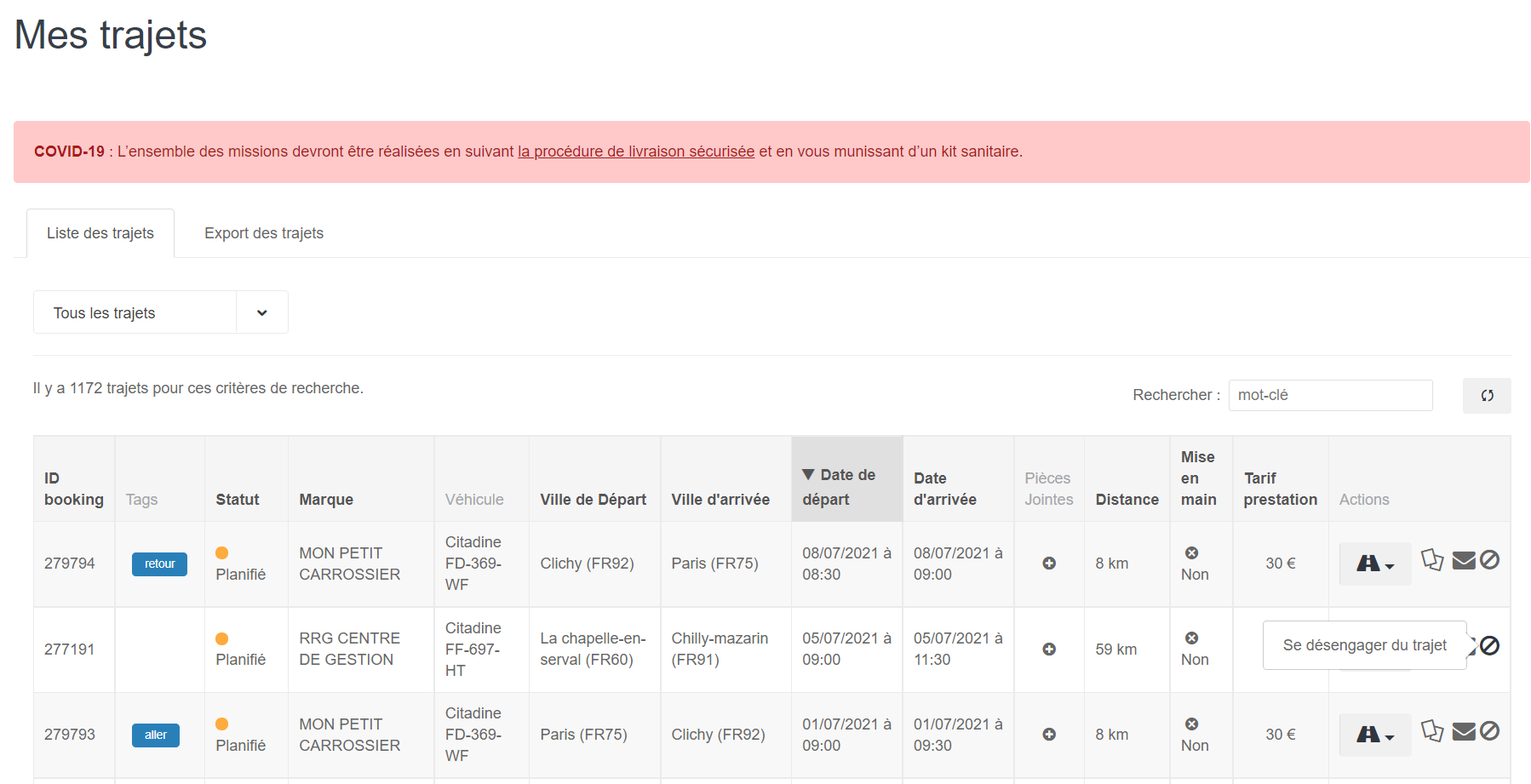Click envelope icon in booking 279794 row
The image size is (1531, 784).
pyautogui.click(x=1464, y=560)
